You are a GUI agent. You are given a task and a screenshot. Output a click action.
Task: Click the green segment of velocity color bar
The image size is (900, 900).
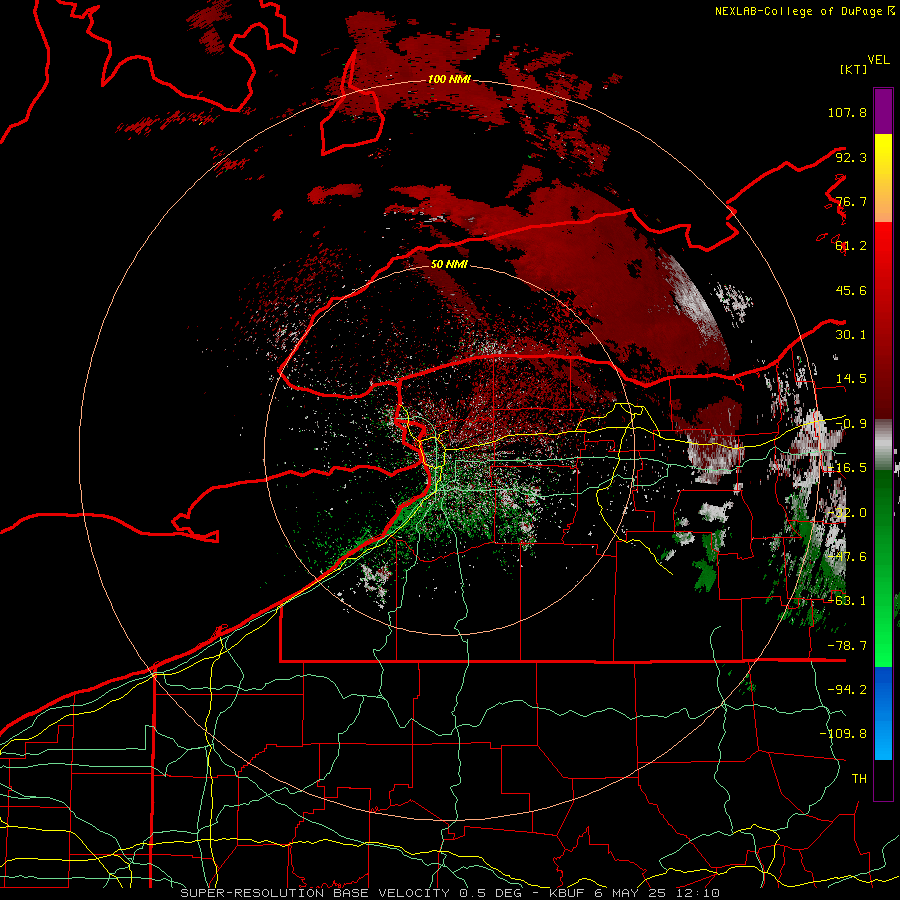[x=883, y=568]
